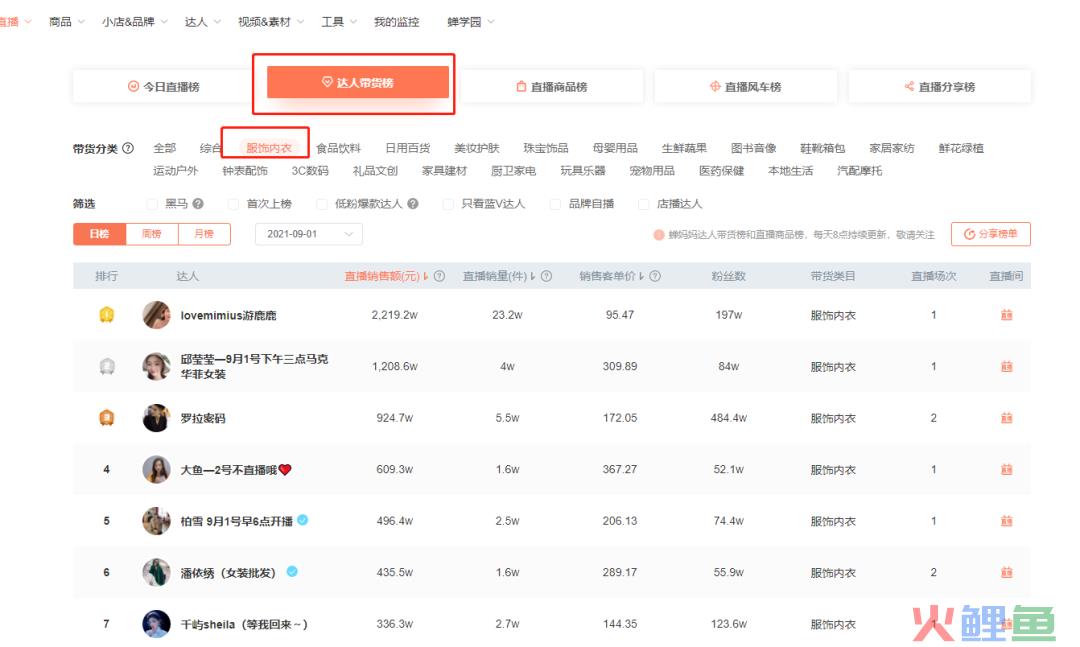
Task: Click avatar of 罗拉密码
Action: click(156, 418)
